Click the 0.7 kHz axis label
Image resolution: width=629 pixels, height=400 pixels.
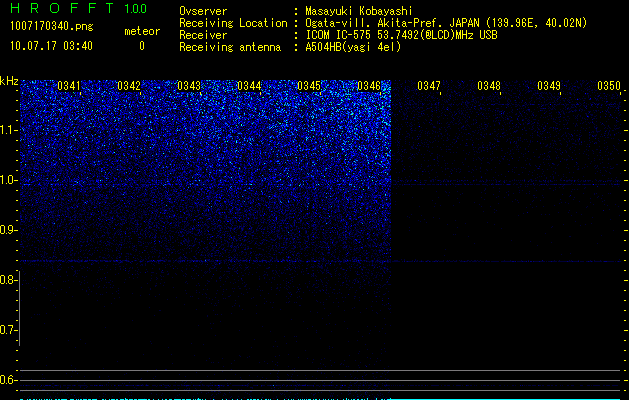(8, 330)
